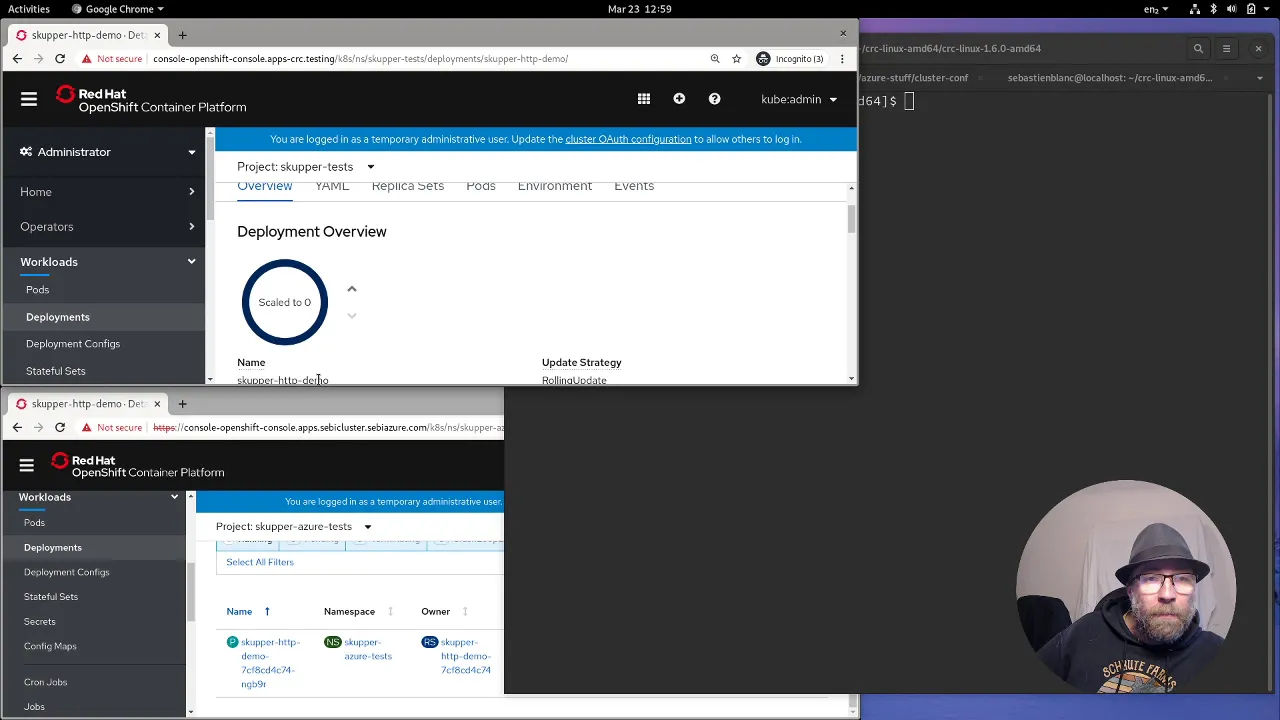Viewport: 1280px width, 720px height.
Task: Switch to Pods tab in deployment details
Action: 481,186
